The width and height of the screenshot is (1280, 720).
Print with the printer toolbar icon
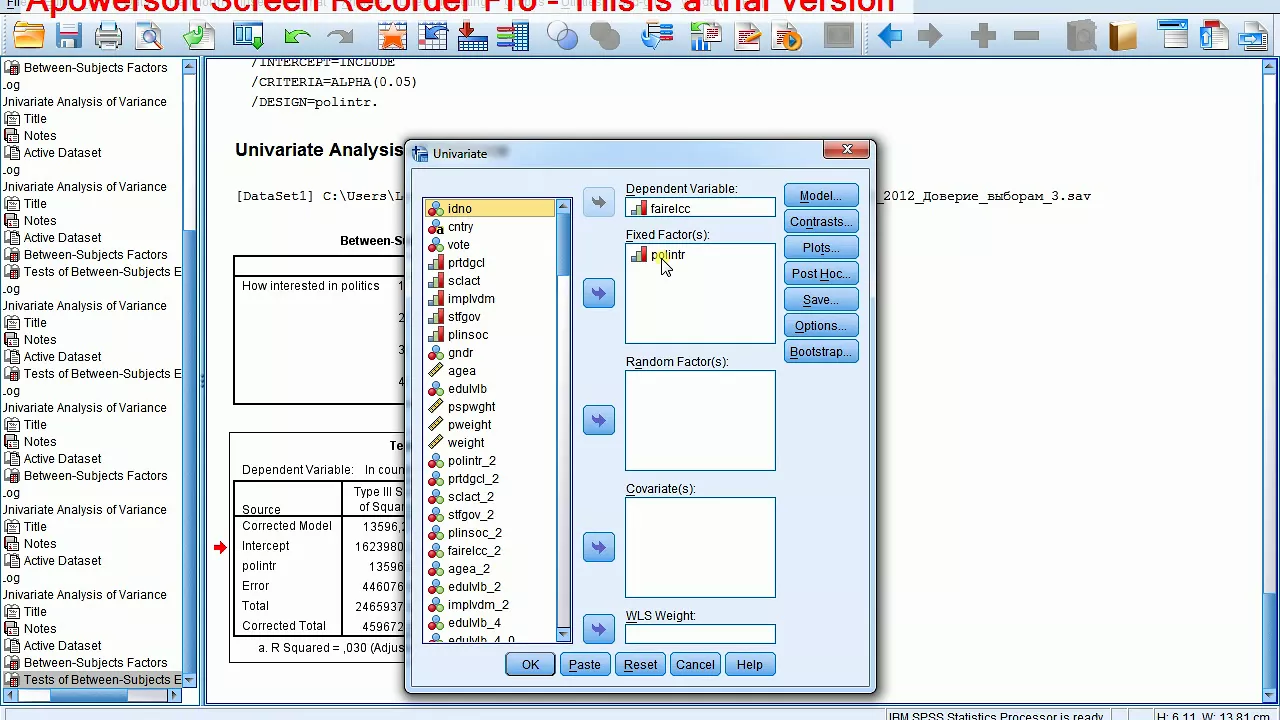pyautogui.click(x=108, y=37)
